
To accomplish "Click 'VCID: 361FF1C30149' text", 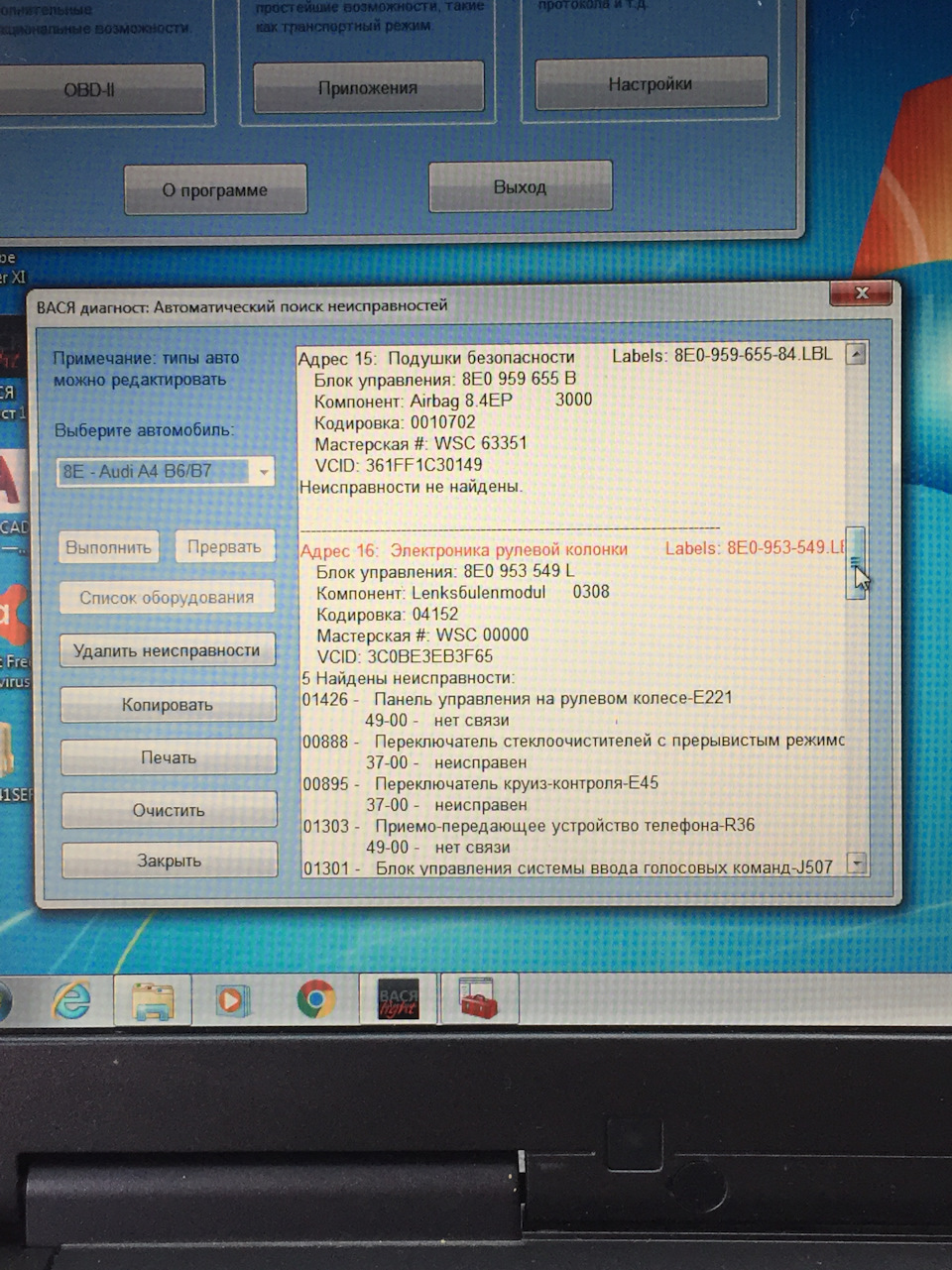I will pyautogui.click(x=399, y=465).
